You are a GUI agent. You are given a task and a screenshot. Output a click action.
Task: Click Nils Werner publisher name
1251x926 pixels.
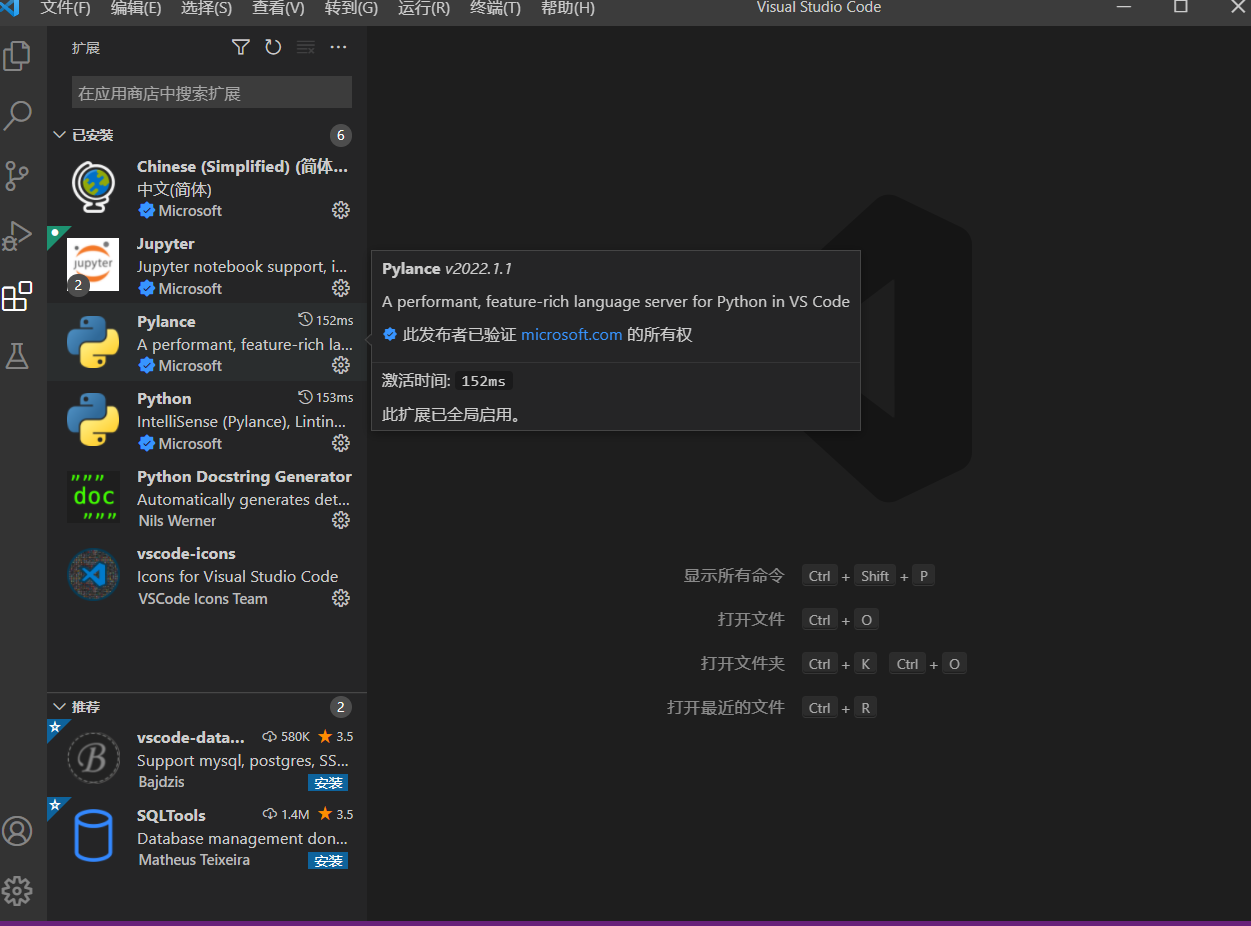coord(177,521)
